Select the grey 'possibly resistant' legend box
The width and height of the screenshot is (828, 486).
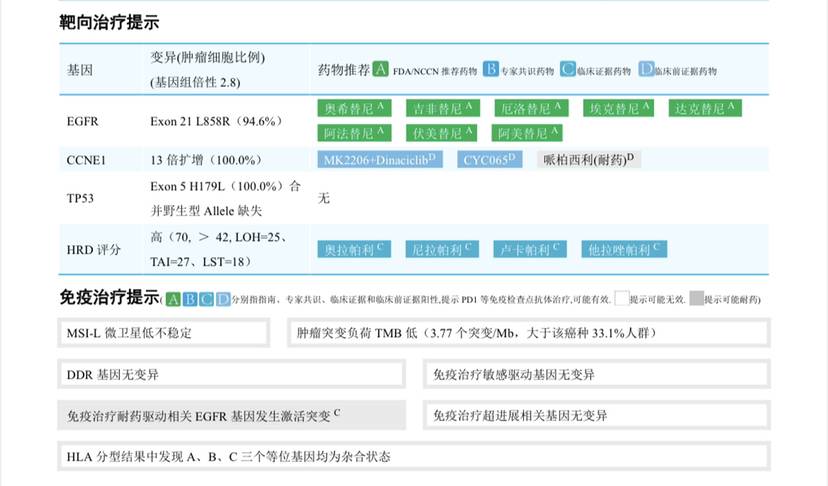point(695,299)
